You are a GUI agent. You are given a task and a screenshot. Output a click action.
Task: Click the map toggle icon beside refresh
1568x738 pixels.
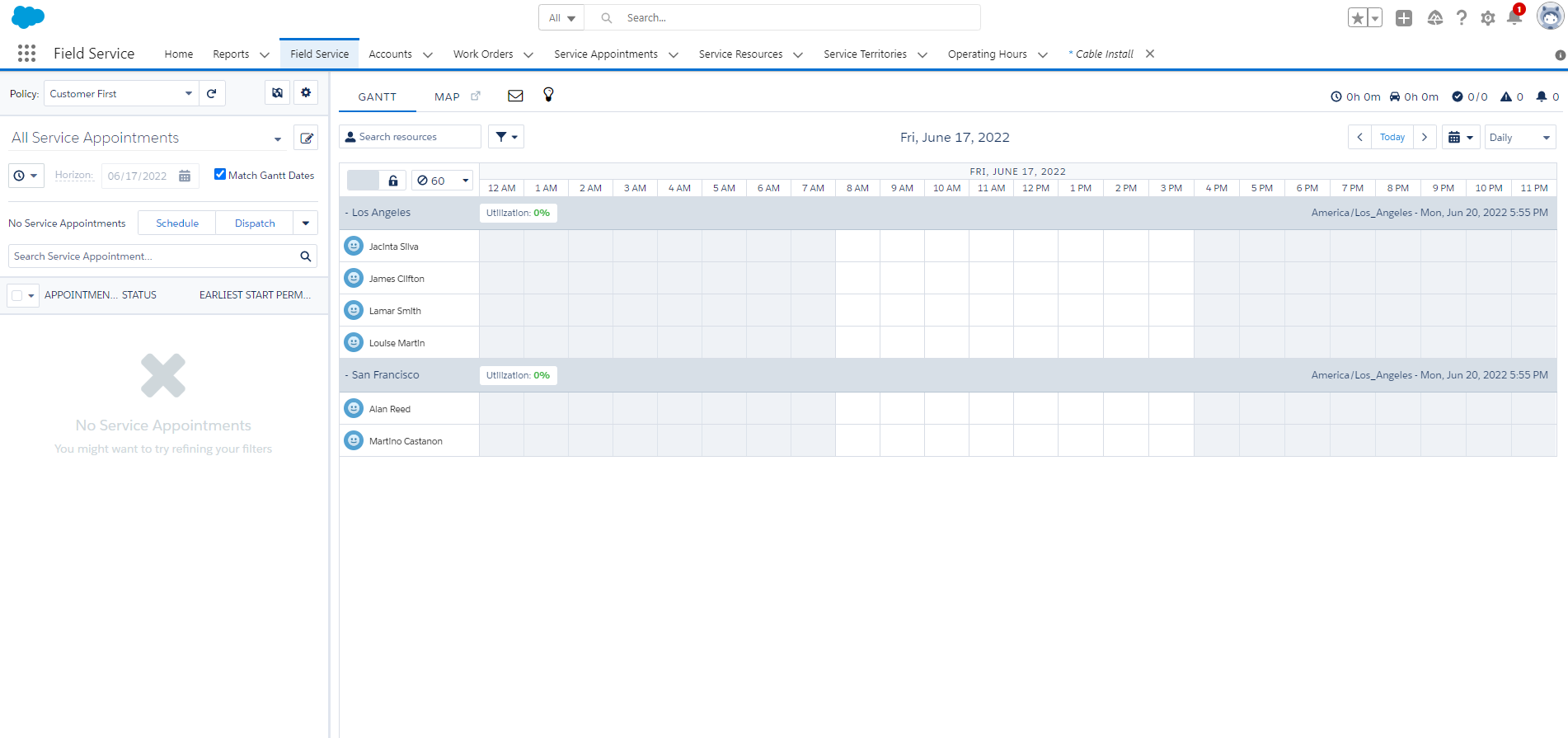278,93
